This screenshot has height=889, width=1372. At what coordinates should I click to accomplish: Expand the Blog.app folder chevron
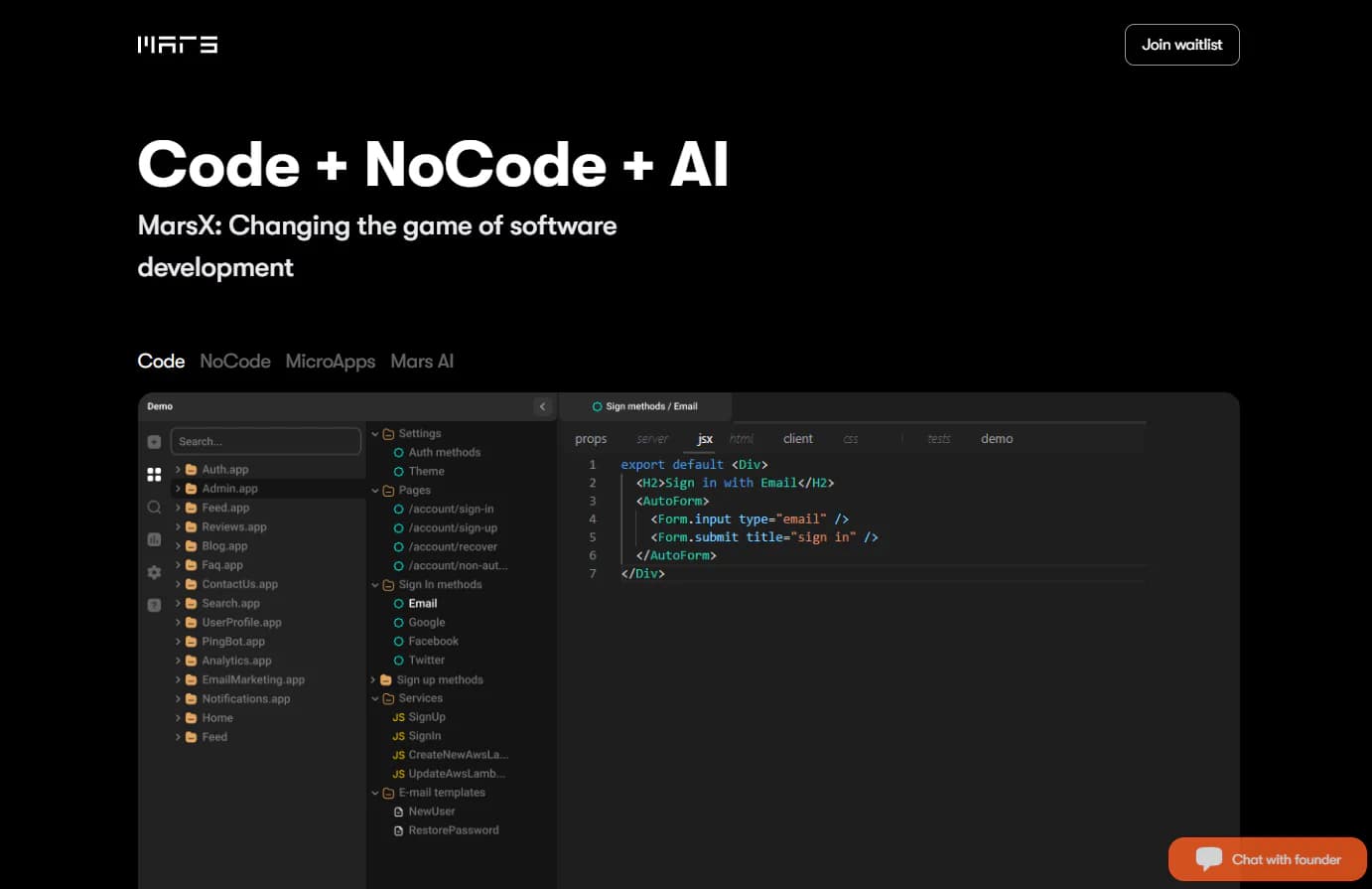pos(178,545)
